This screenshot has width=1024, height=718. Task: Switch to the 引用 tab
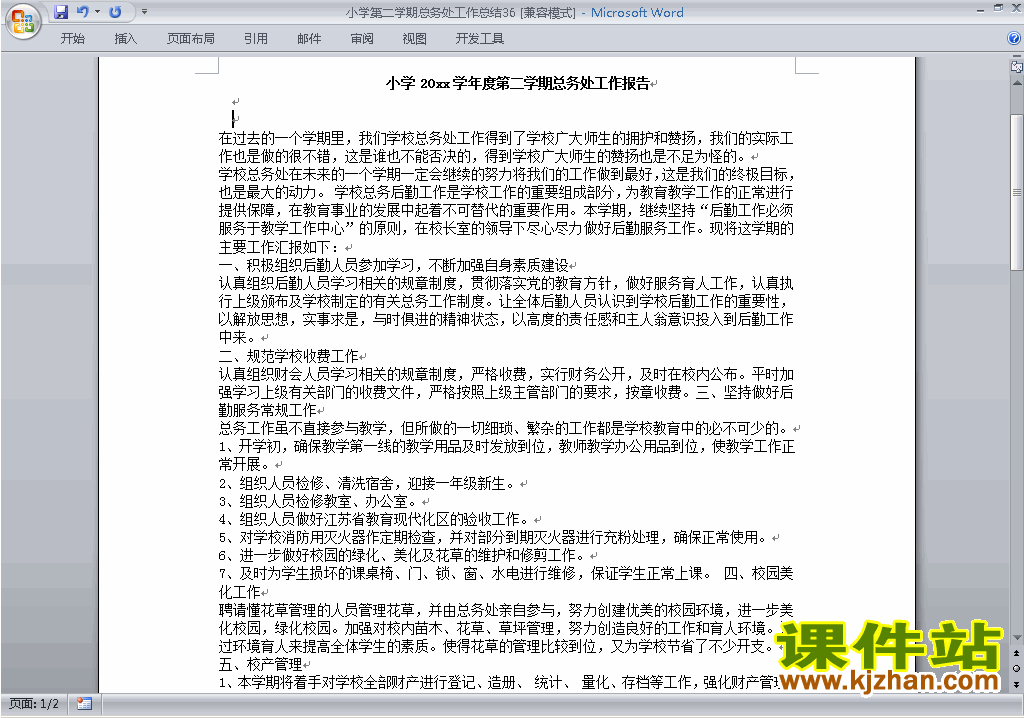[256, 39]
